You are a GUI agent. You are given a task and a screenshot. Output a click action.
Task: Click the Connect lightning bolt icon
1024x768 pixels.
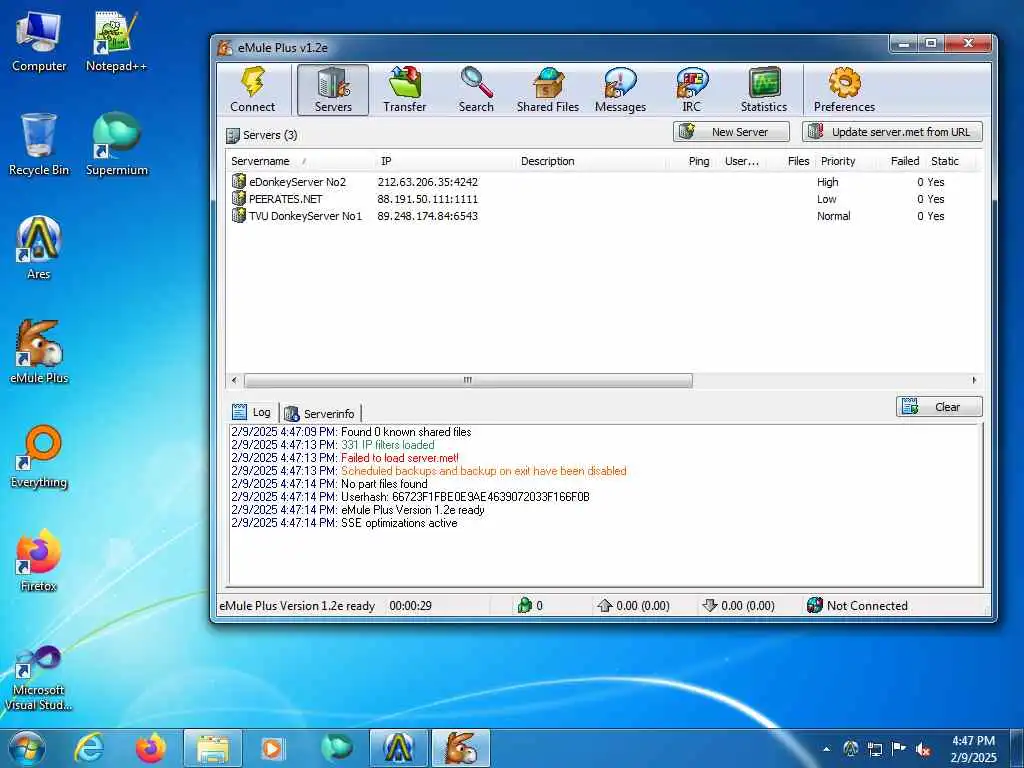pos(253,82)
